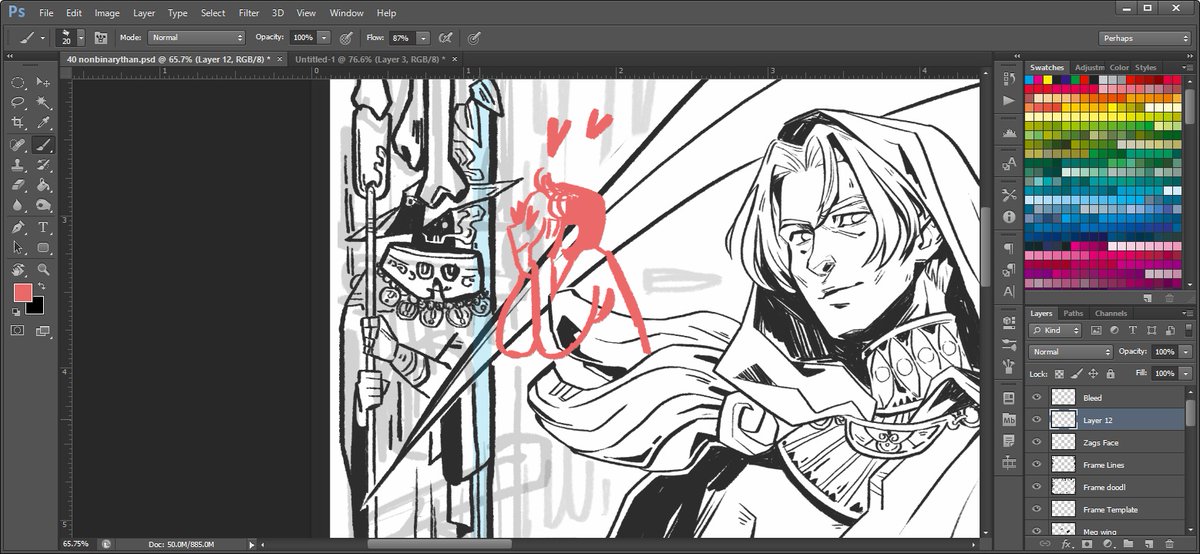
Task: Open the layer Opacity dropdown arrow
Action: pos(1186,352)
